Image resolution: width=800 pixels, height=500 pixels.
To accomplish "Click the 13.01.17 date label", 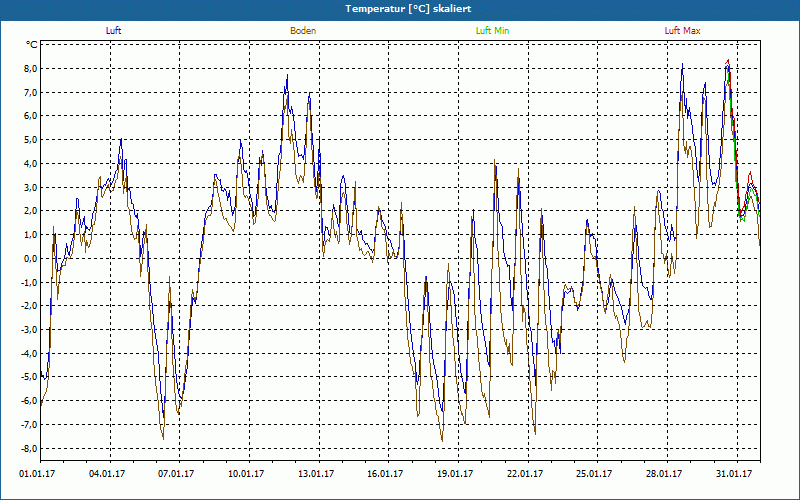I will coord(316,474).
